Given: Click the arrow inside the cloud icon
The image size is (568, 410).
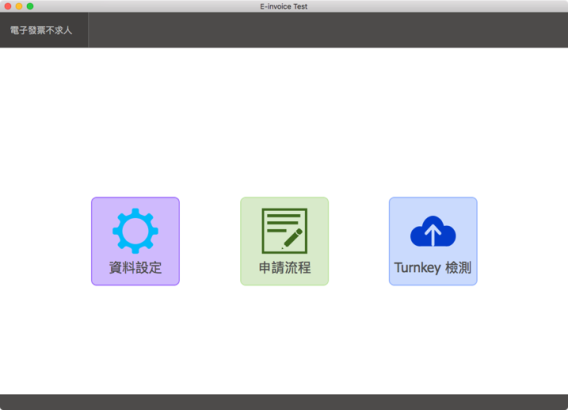Looking at the screenshot, I should (433, 234).
